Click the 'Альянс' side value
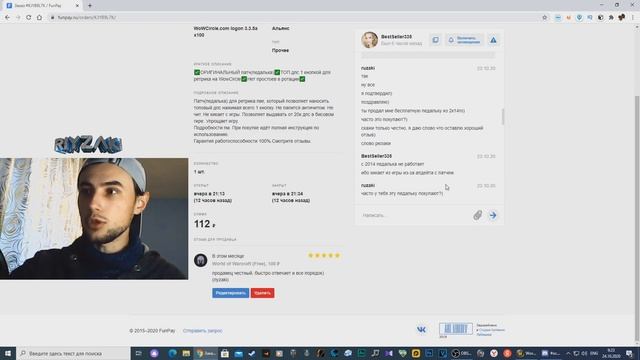This screenshot has height=360, width=640. (281, 29)
